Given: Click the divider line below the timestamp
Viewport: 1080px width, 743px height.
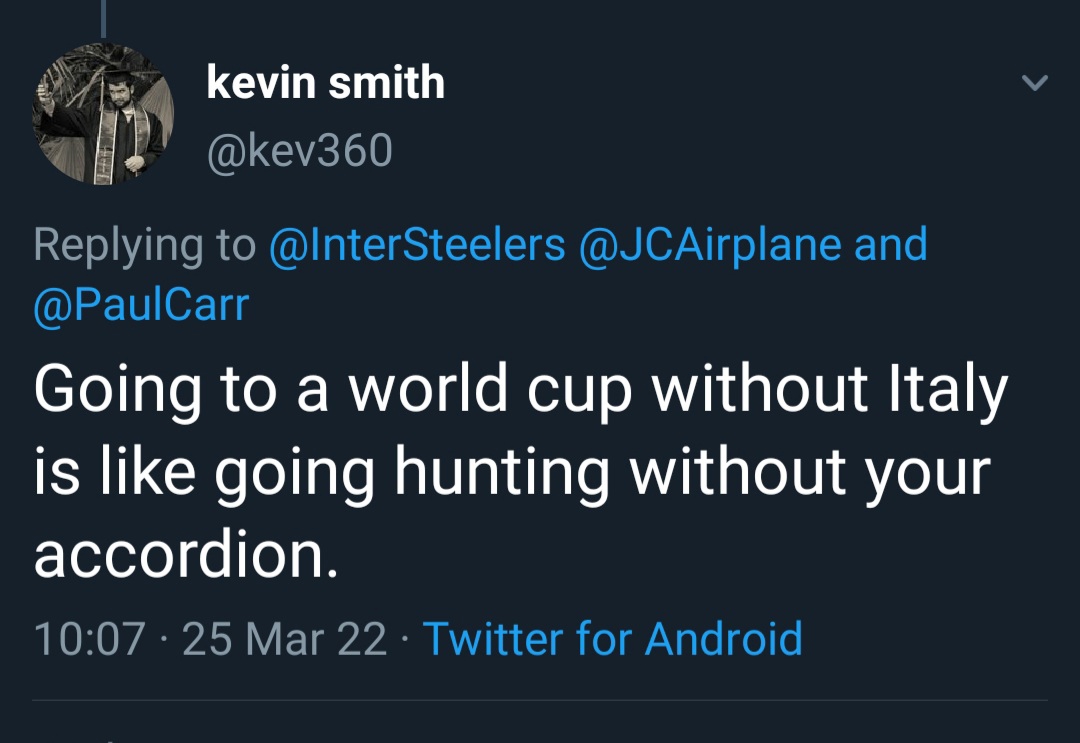Looking at the screenshot, I should (540, 700).
